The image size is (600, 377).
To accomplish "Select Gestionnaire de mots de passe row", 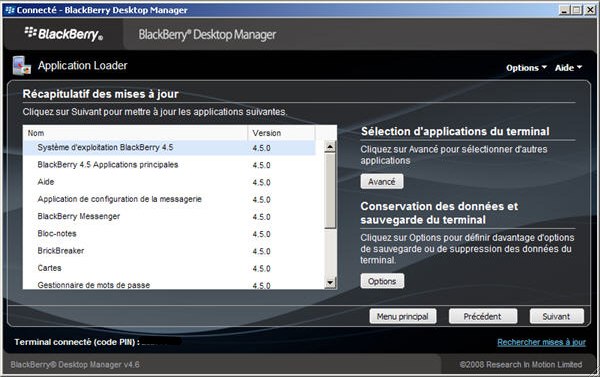I will [x=169, y=285].
